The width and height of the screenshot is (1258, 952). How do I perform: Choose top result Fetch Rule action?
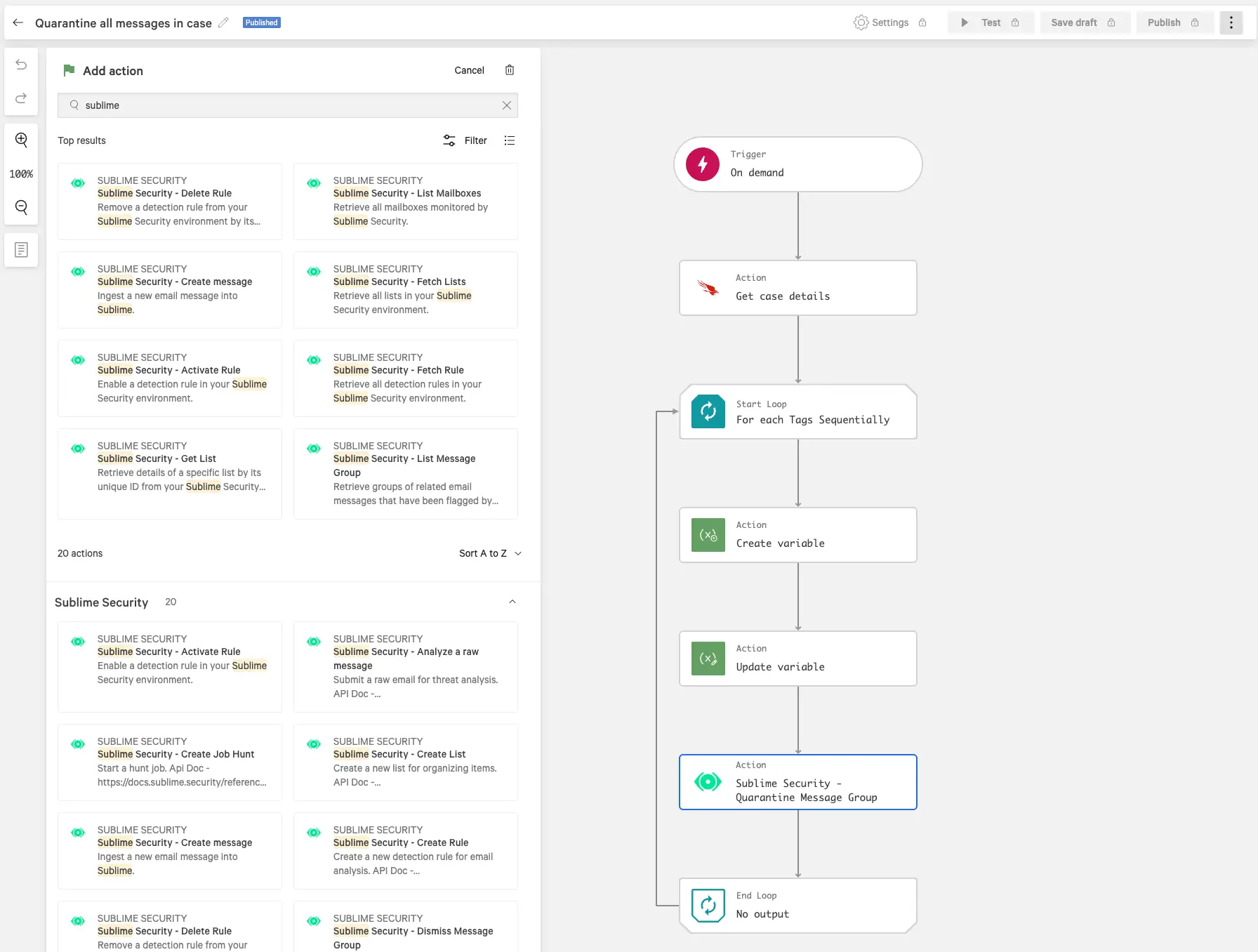point(406,378)
